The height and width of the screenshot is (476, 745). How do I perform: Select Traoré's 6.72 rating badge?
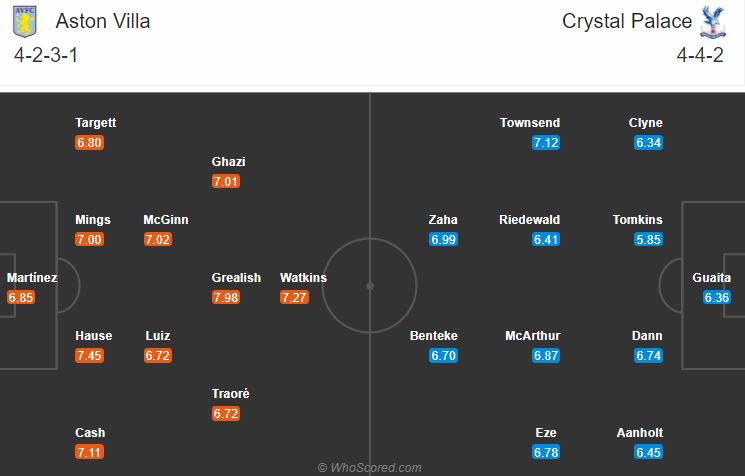(x=226, y=413)
